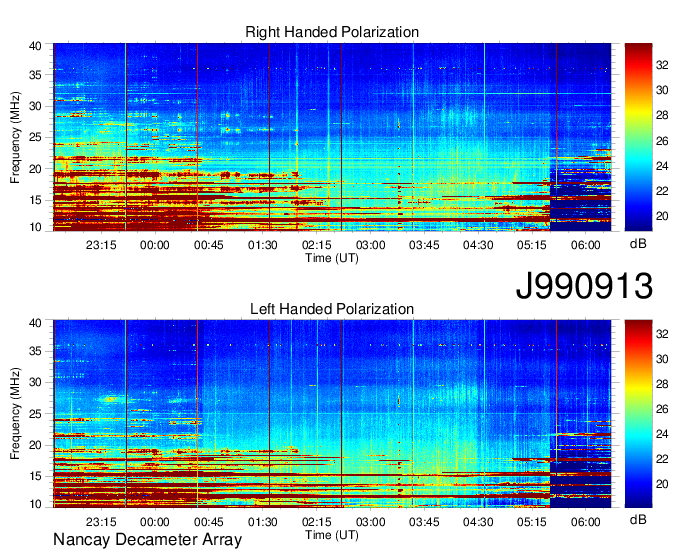The height and width of the screenshot is (552, 680).
Task: Click 35 MHz frequency tick on Right Handed plot
Action: (x=35, y=75)
